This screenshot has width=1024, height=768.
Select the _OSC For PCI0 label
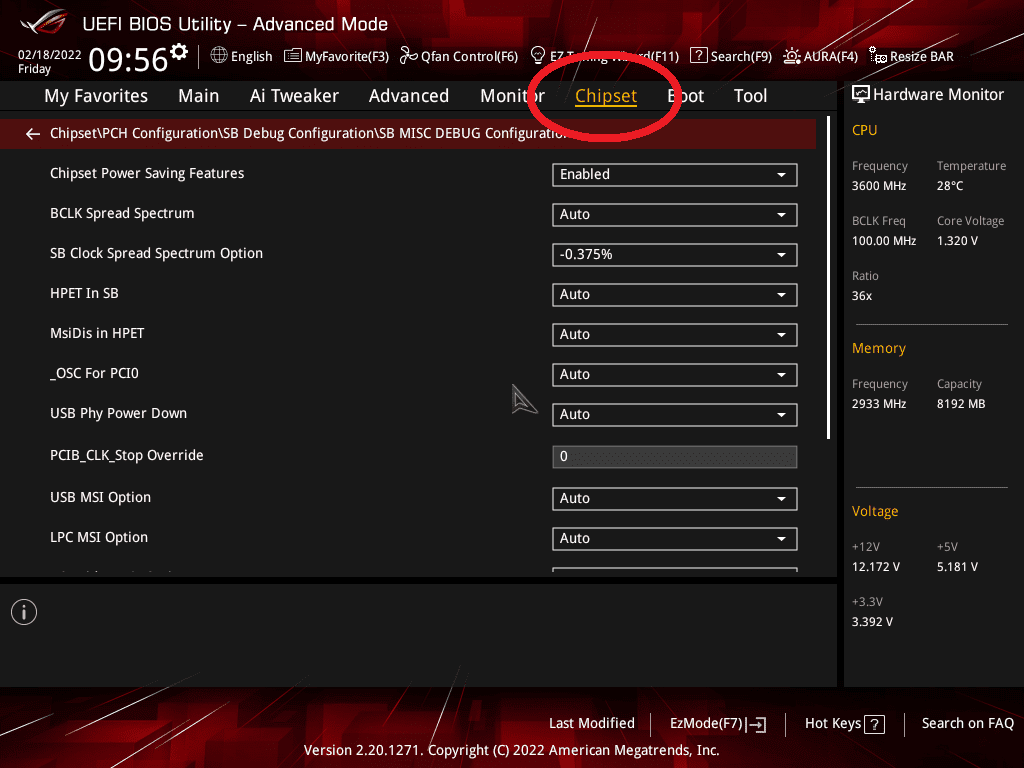click(x=95, y=374)
